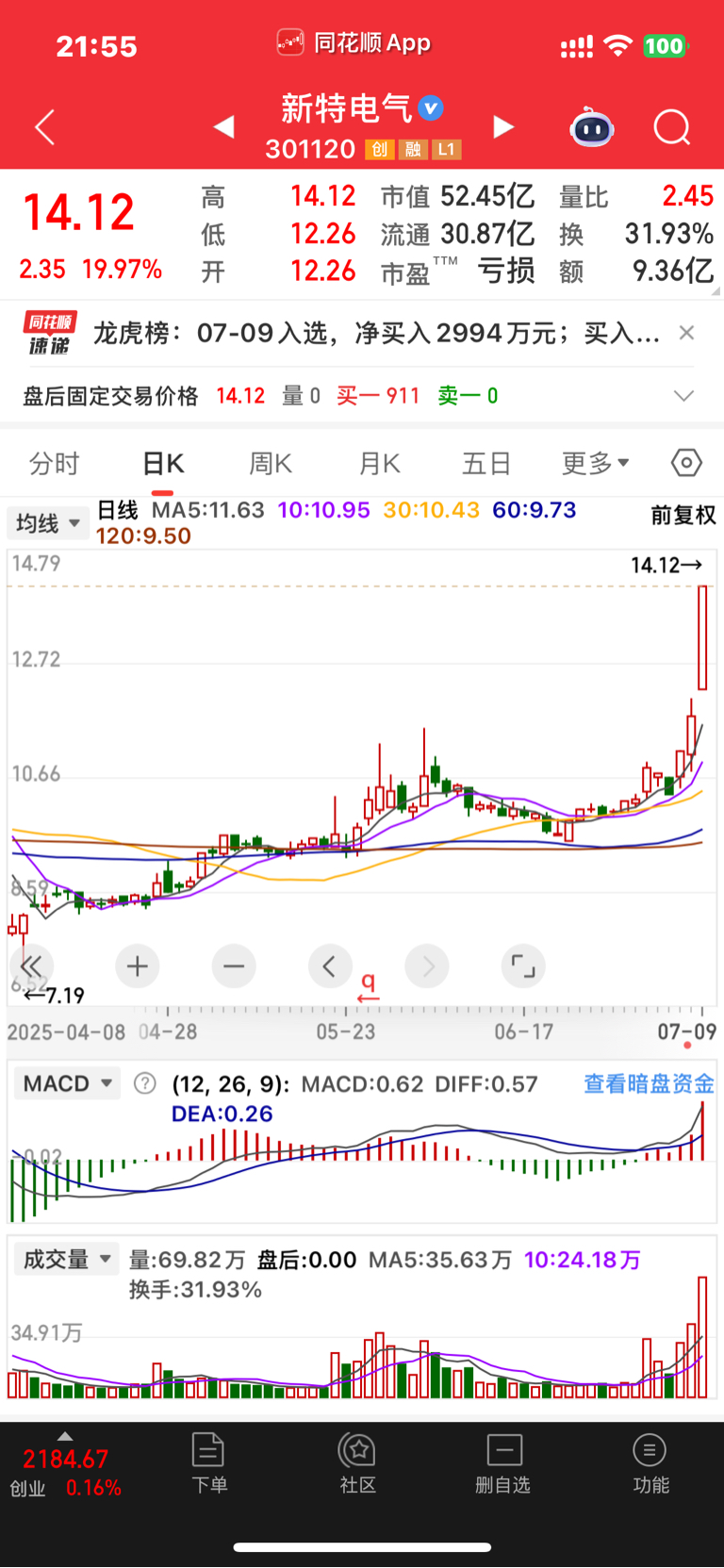Go to the previous stock with the left triangle
The image size is (724, 1568).
point(223,126)
